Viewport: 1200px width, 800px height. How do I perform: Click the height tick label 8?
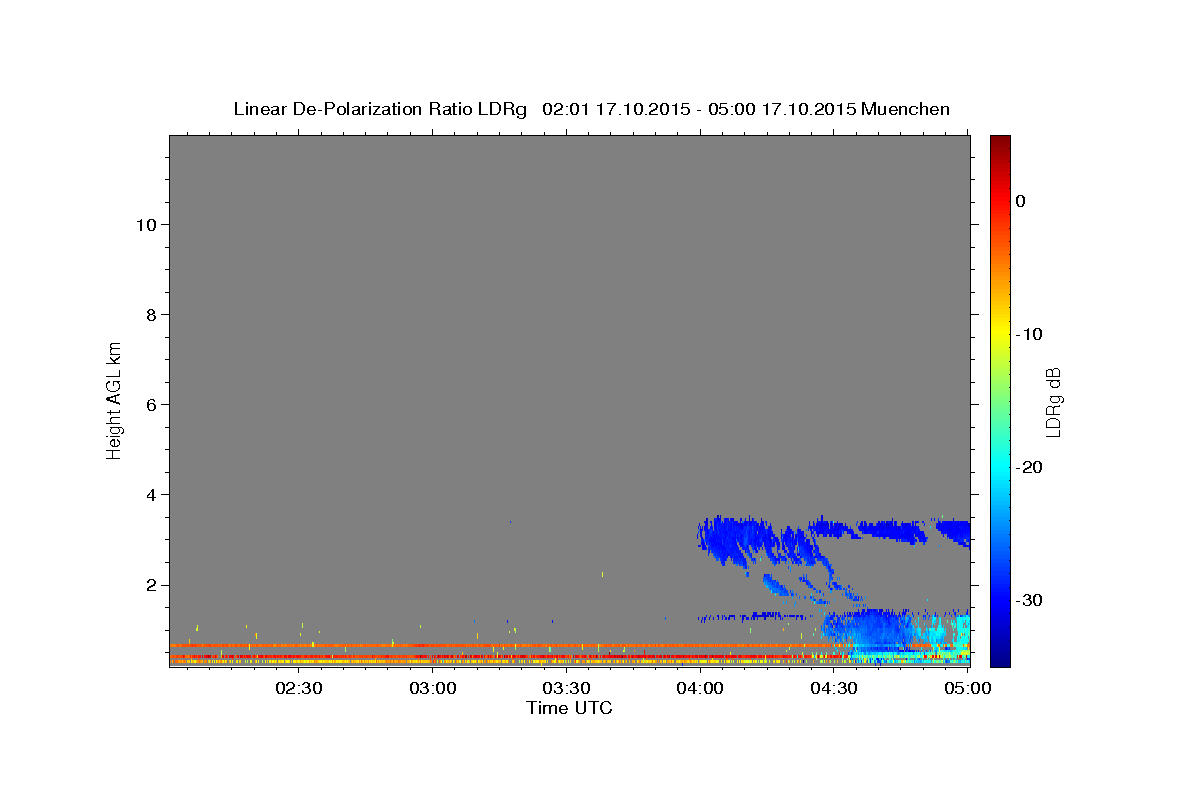point(149,314)
